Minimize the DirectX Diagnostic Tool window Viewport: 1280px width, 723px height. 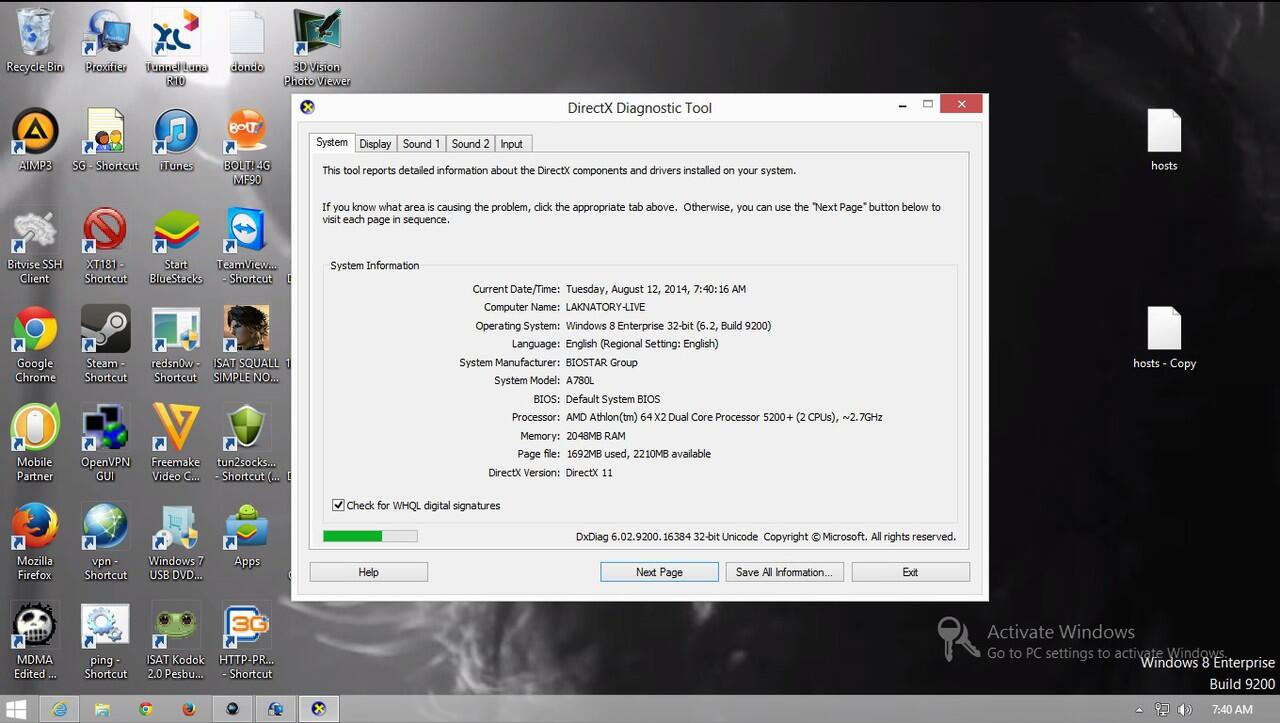click(x=900, y=104)
